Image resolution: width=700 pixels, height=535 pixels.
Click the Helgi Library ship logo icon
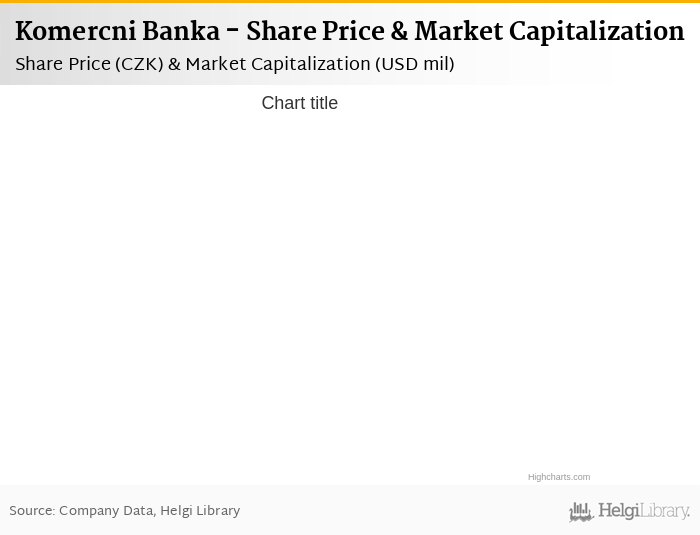(x=581, y=512)
